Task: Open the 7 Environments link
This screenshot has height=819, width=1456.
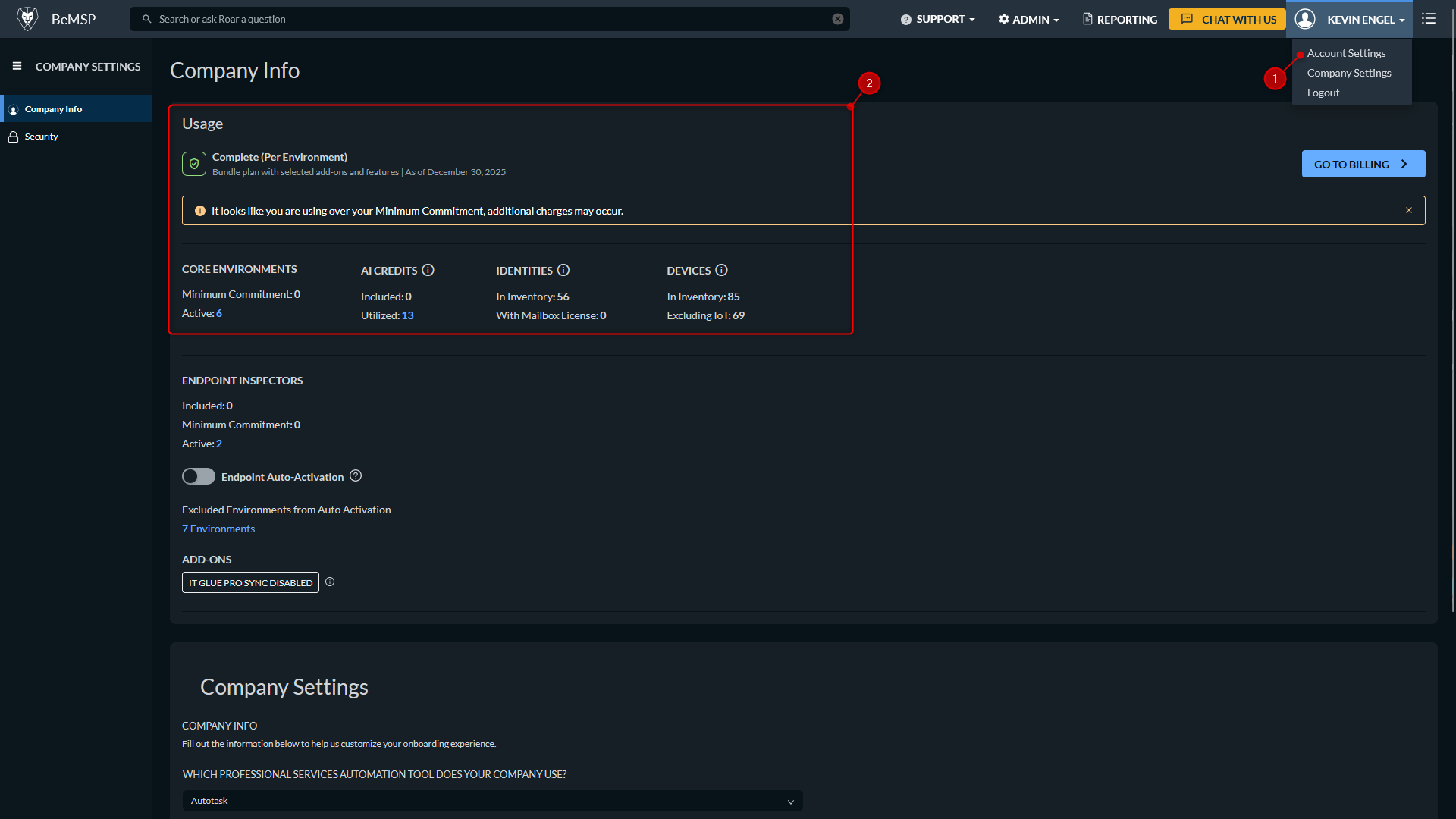Action: click(x=218, y=529)
